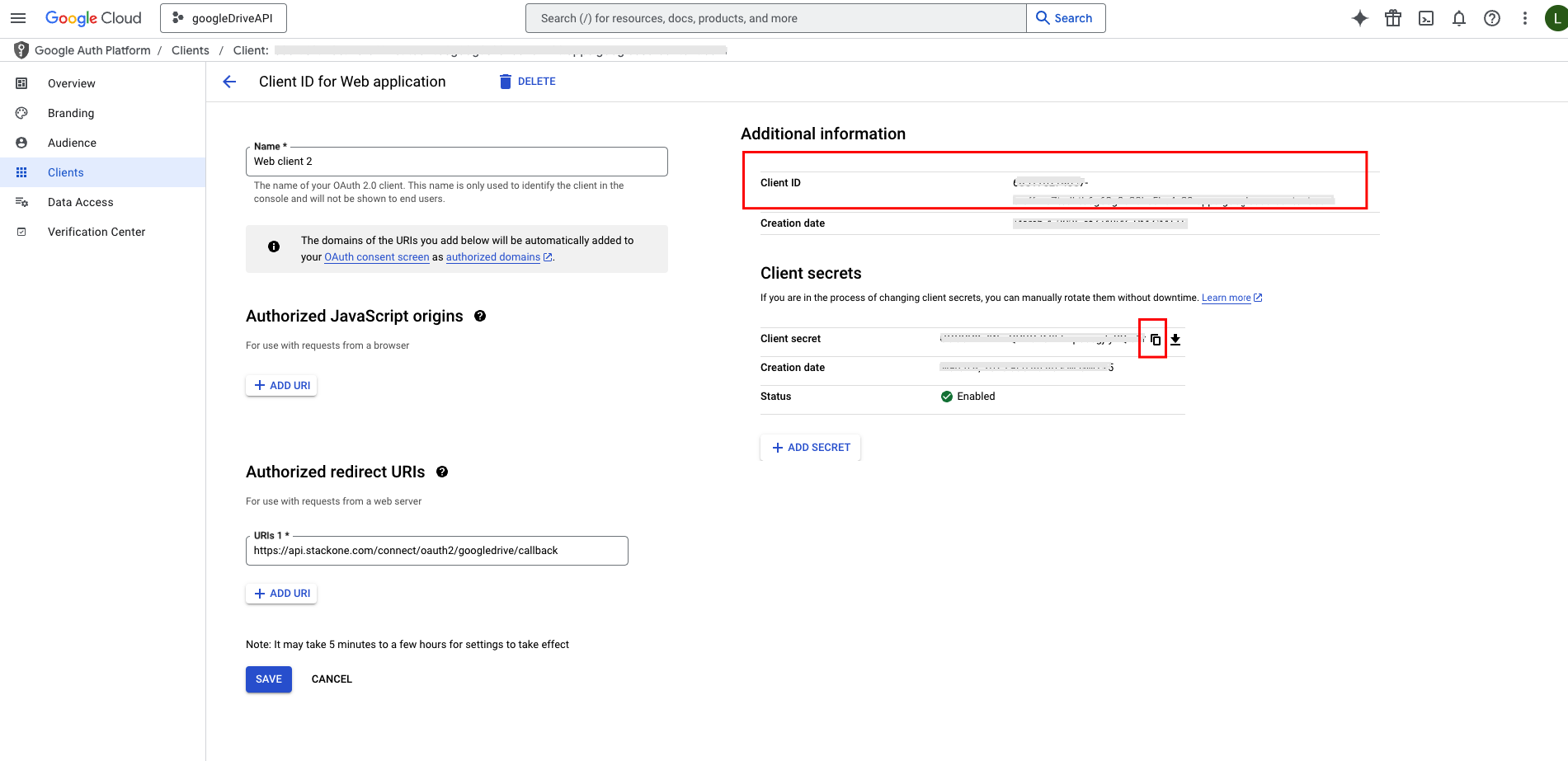Click the Client secrets heading
Screen dimensions: 1568x761
[x=811, y=273]
